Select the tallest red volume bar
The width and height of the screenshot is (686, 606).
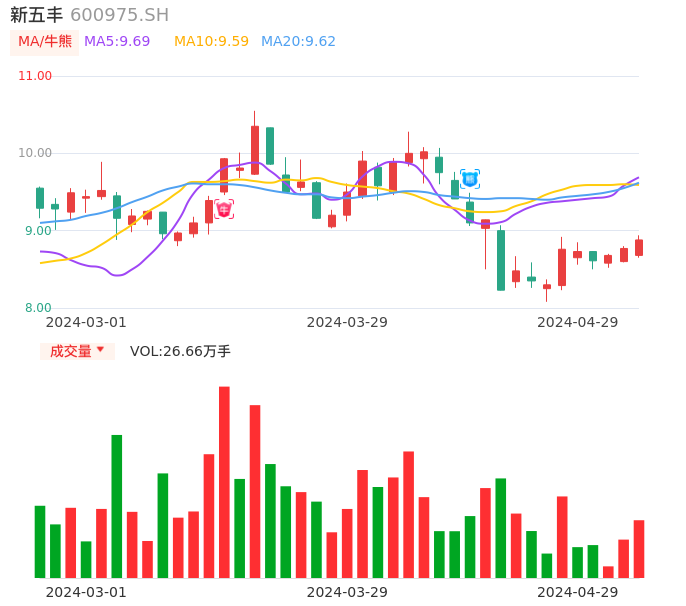(224, 482)
